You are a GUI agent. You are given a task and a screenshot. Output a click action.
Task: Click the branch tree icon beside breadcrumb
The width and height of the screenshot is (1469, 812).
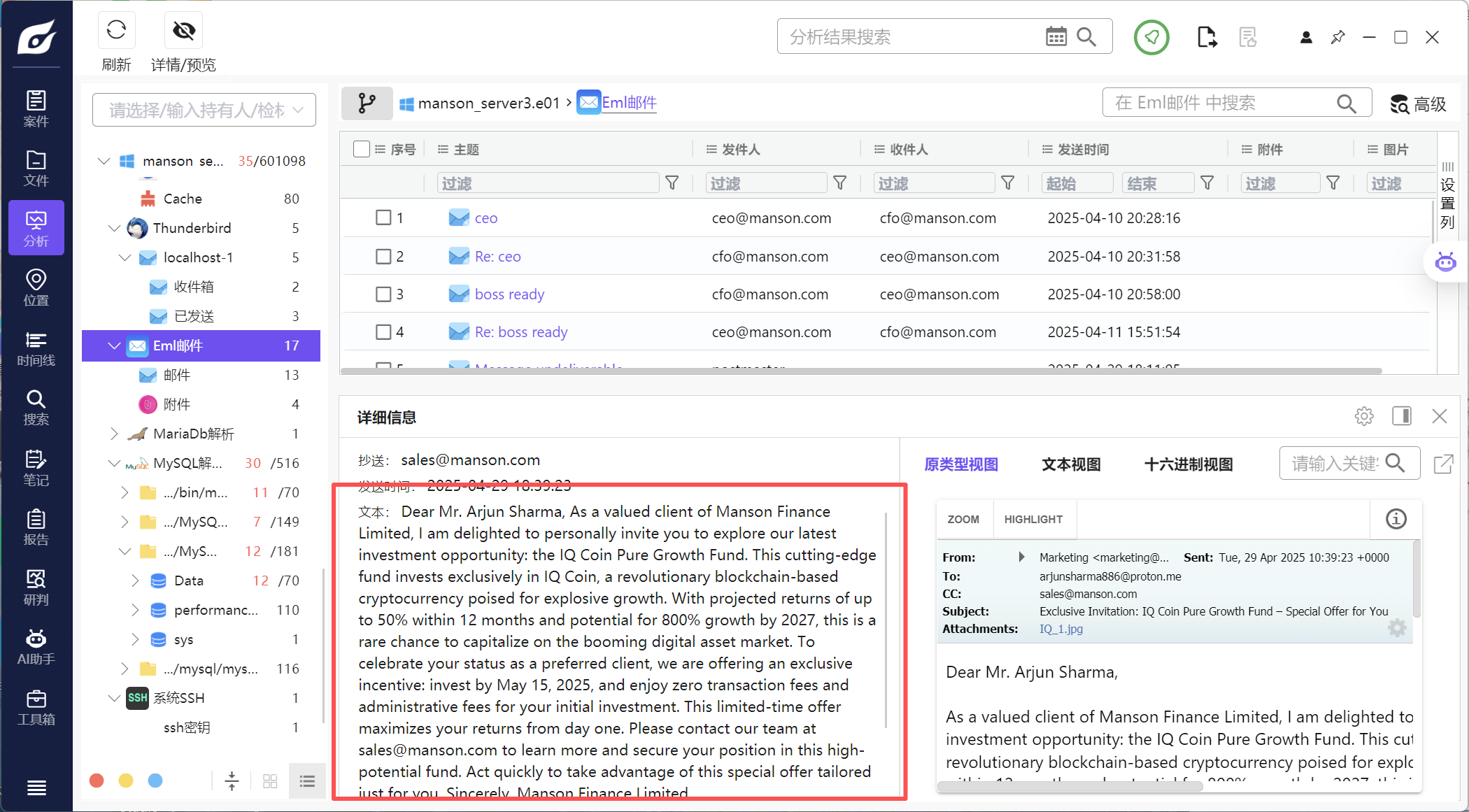coord(367,104)
